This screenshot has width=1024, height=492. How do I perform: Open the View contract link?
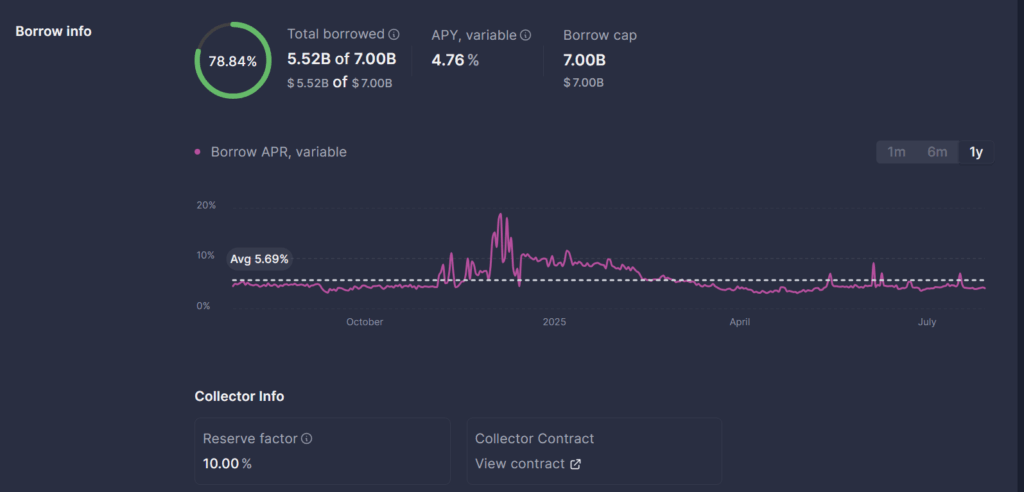(x=520, y=464)
